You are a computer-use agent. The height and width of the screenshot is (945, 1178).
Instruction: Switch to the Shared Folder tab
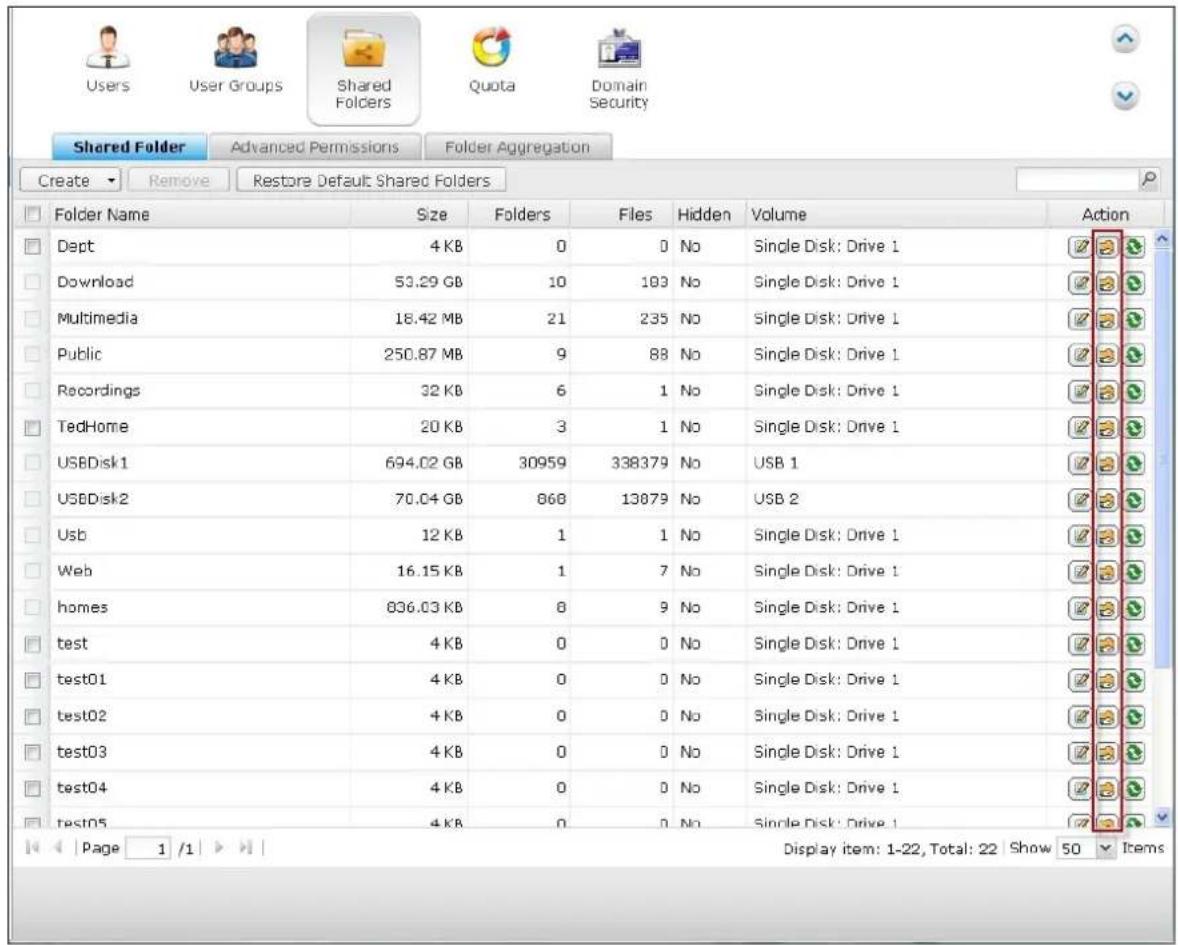(x=129, y=146)
